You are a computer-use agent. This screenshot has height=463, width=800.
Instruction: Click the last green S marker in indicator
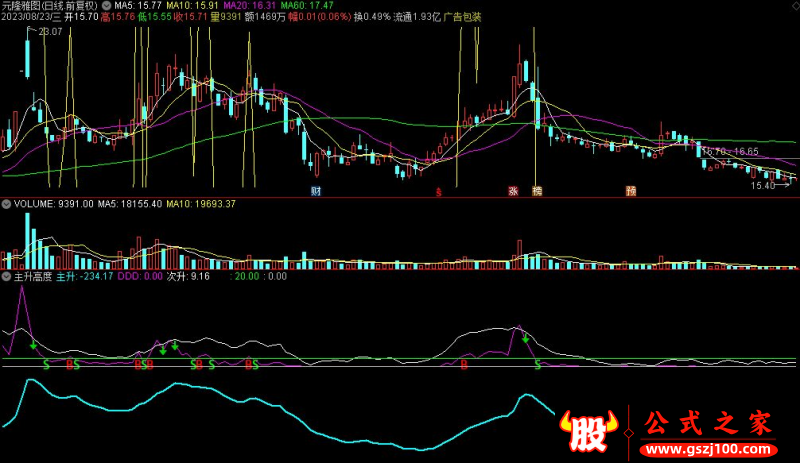point(537,365)
